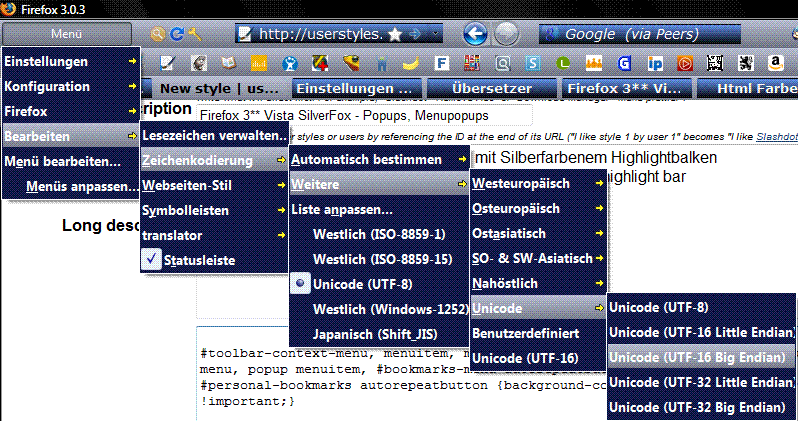Open the red play-button bookmark icon
The height and width of the screenshot is (421, 798).
pos(685,63)
